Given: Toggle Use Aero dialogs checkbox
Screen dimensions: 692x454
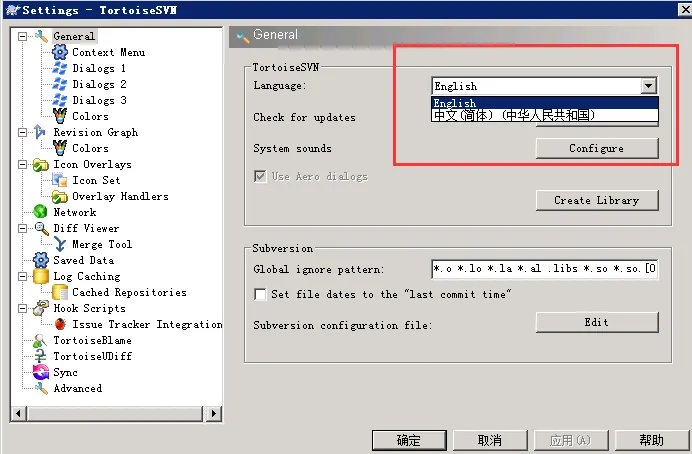Looking at the screenshot, I should (x=260, y=176).
